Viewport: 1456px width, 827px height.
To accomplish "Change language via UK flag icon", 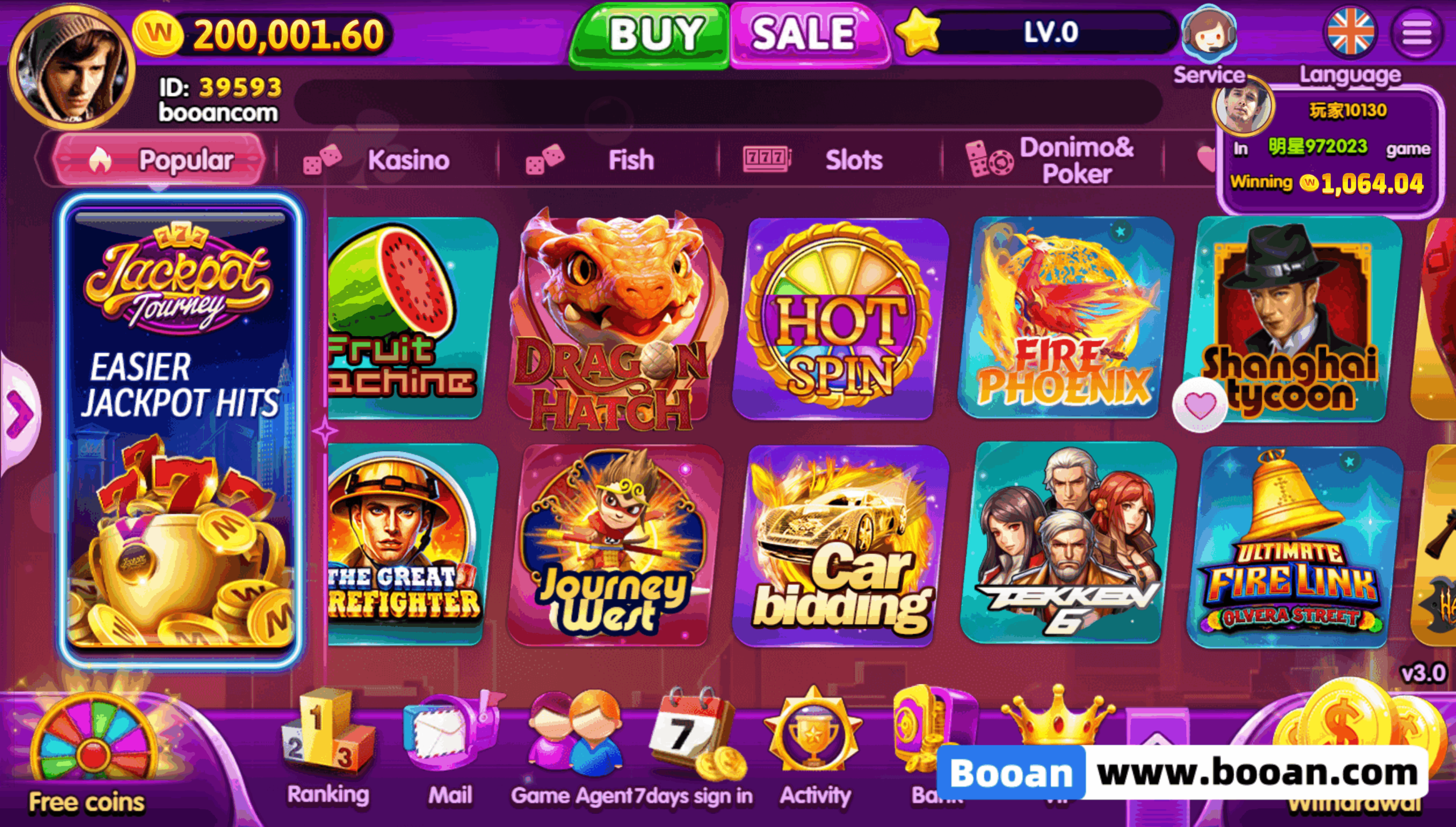I will [x=1350, y=31].
